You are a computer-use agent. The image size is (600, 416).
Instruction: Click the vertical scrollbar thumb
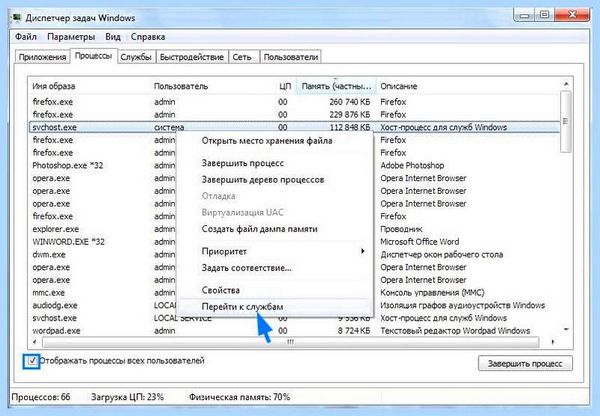(x=566, y=121)
